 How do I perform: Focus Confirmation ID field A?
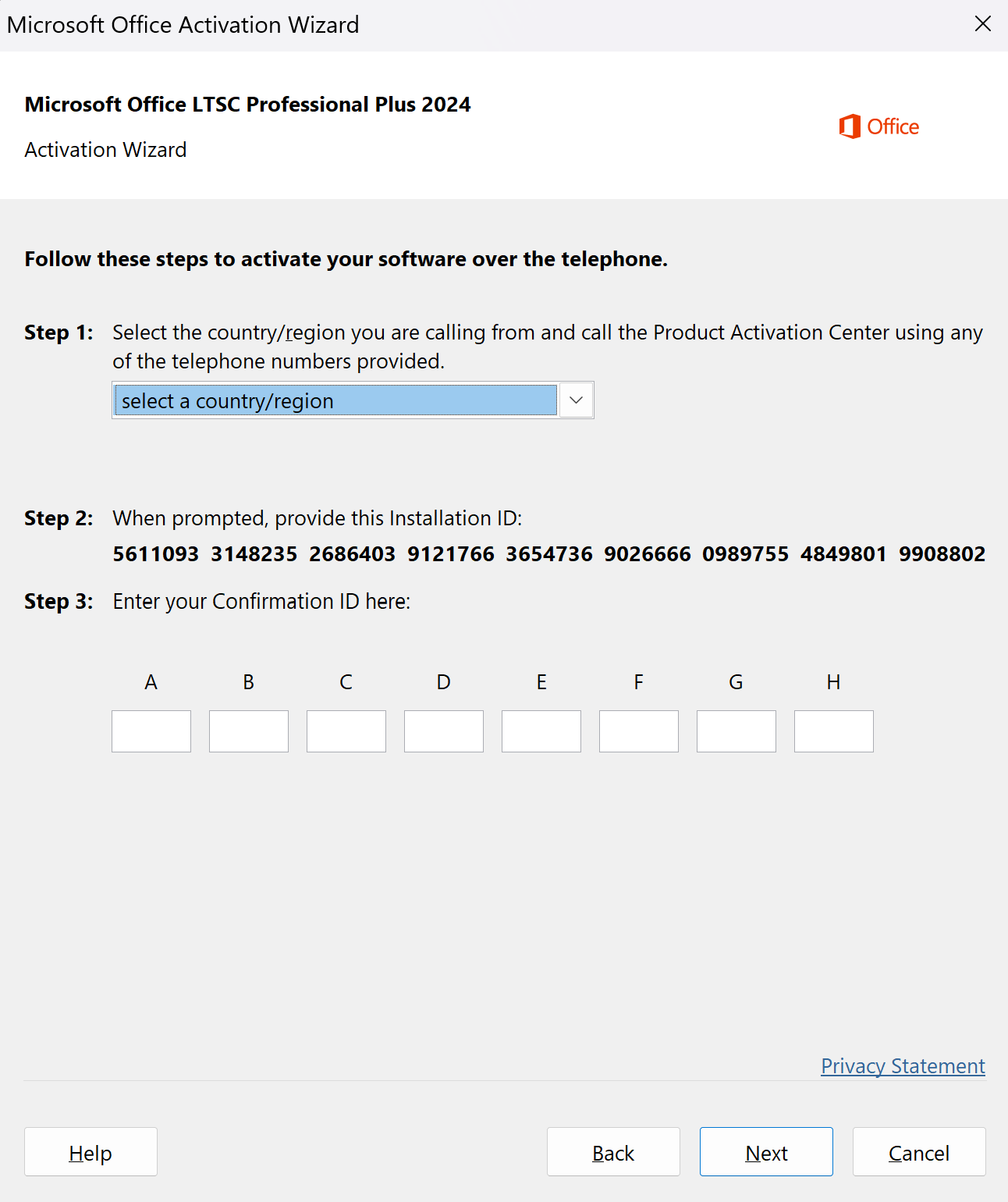pyautogui.click(x=151, y=731)
